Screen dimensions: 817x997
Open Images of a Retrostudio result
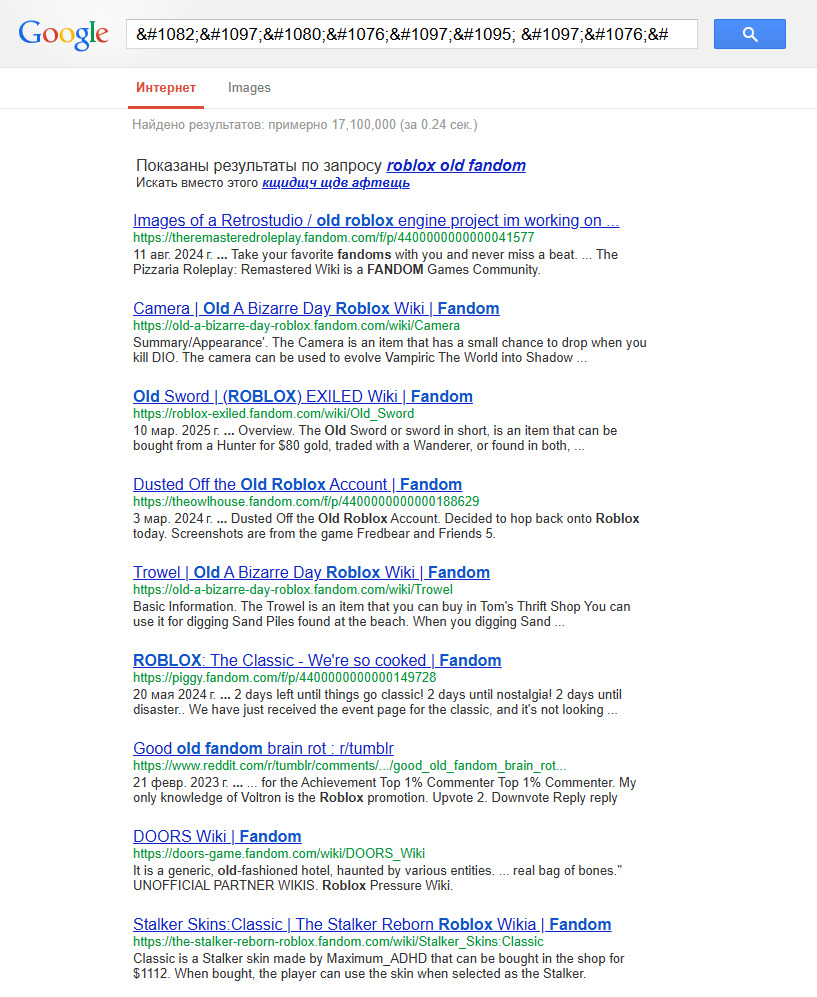pyautogui.click(x=376, y=220)
